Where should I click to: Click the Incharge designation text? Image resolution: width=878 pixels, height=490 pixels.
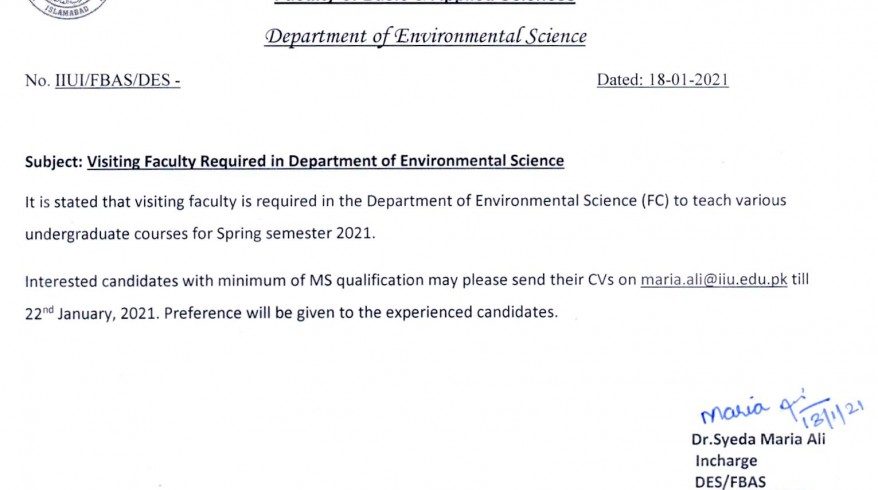(726, 461)
